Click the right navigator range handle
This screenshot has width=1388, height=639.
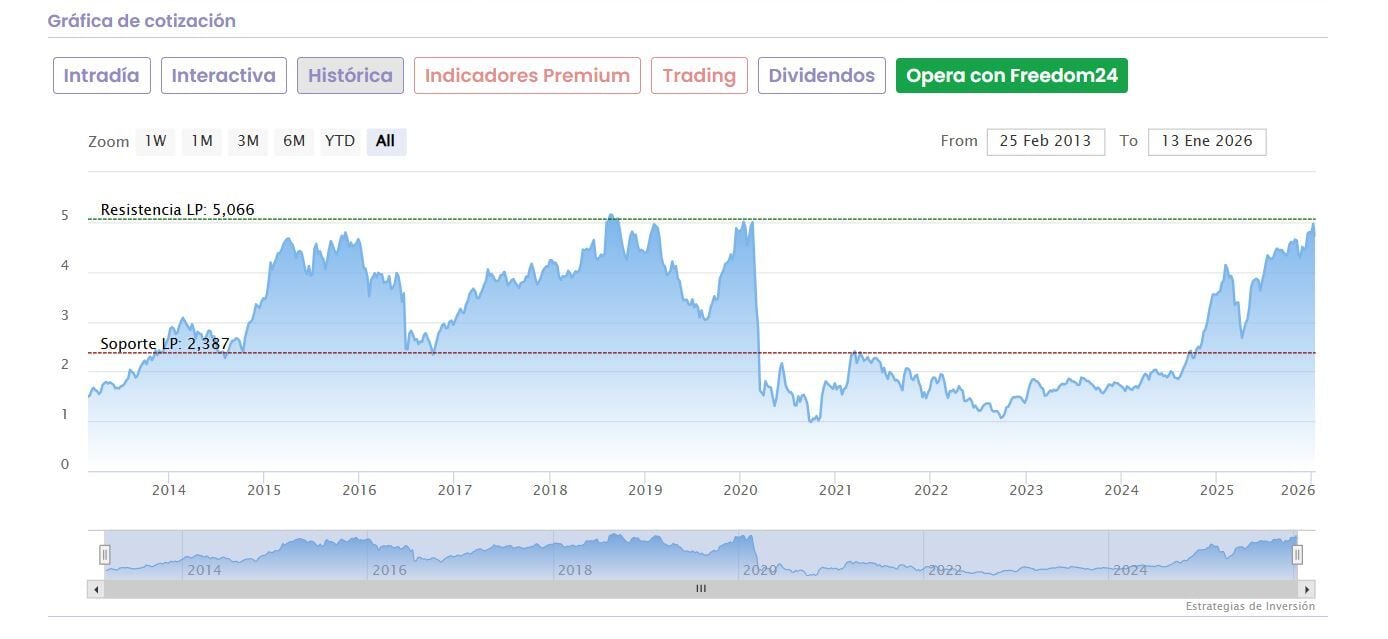point(1297,554)
